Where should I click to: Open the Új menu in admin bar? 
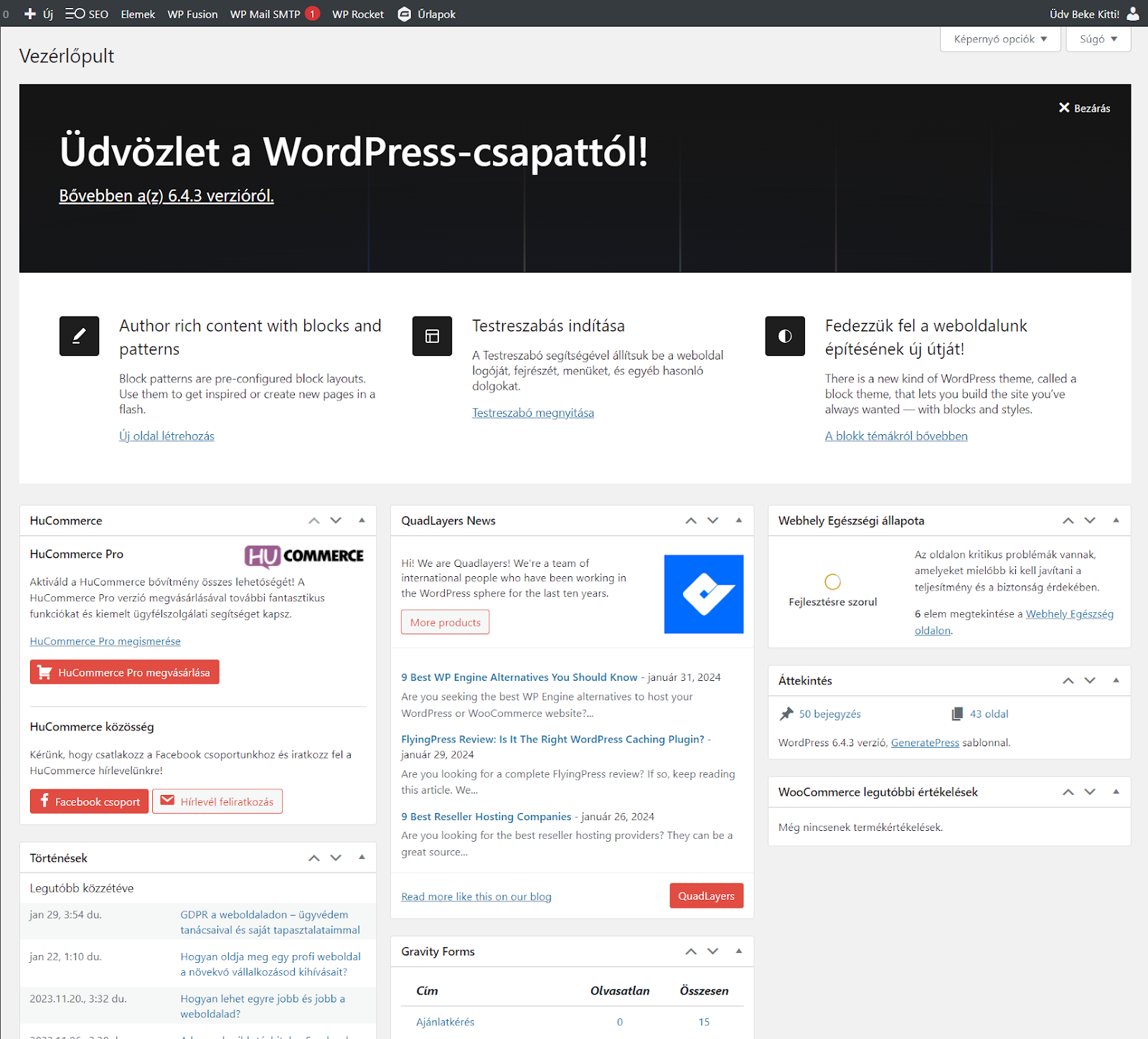[39, 14]
